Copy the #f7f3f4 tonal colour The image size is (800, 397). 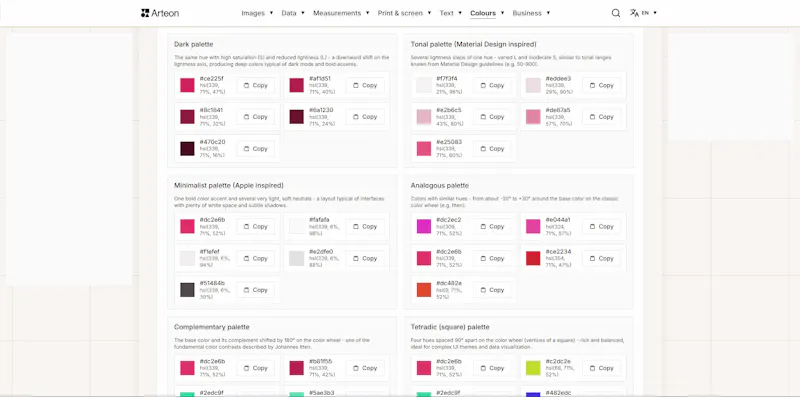(x=492, y=85)
